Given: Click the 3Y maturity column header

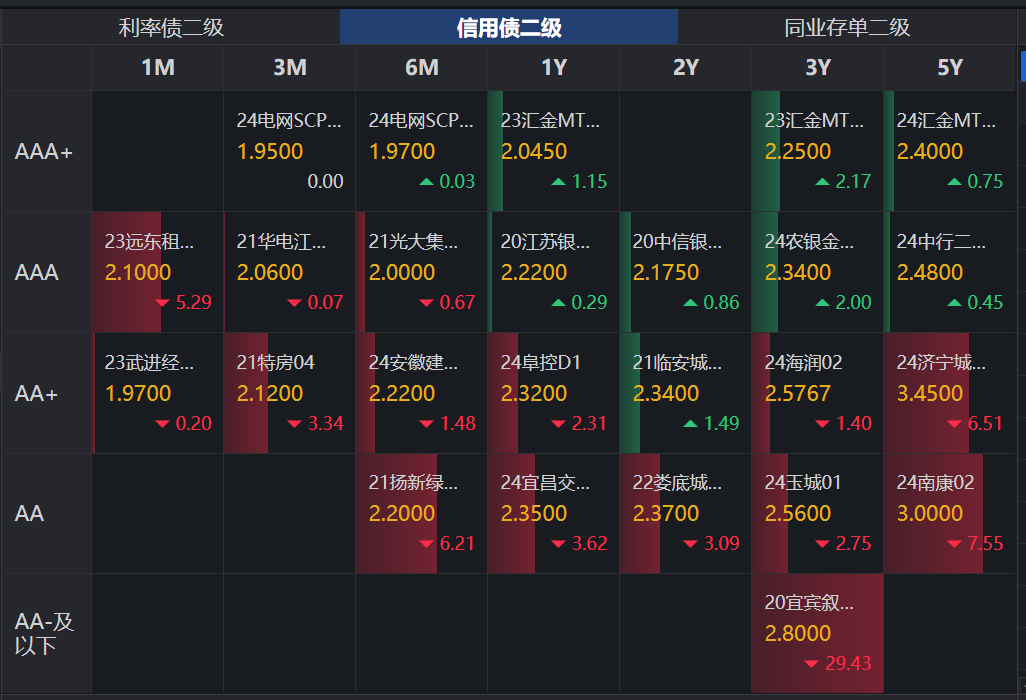Looking at the screenshot, I should pyautogui.click(x=816, y=68).
